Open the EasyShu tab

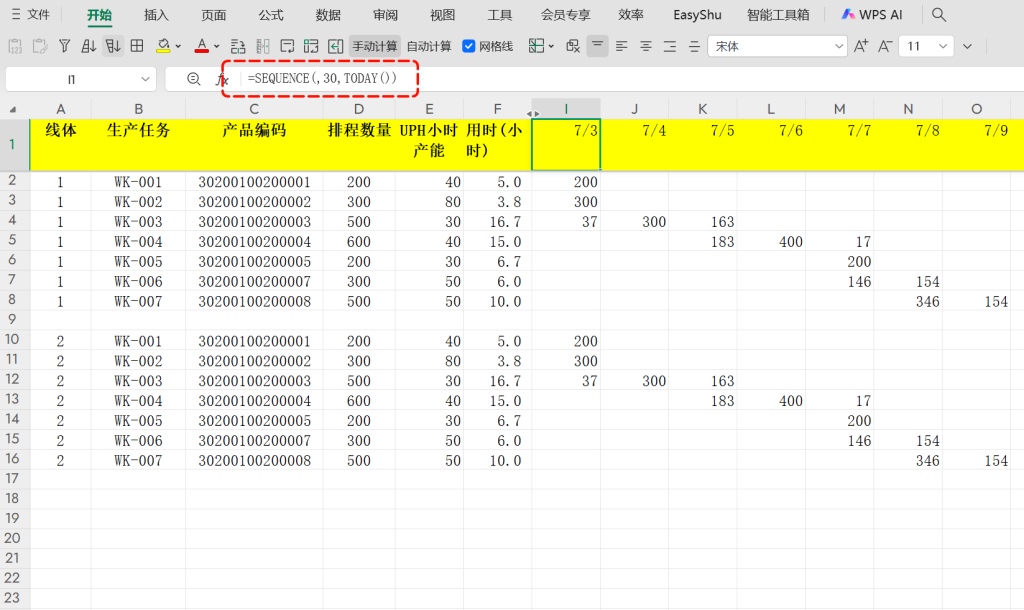[x=697, y=14]
